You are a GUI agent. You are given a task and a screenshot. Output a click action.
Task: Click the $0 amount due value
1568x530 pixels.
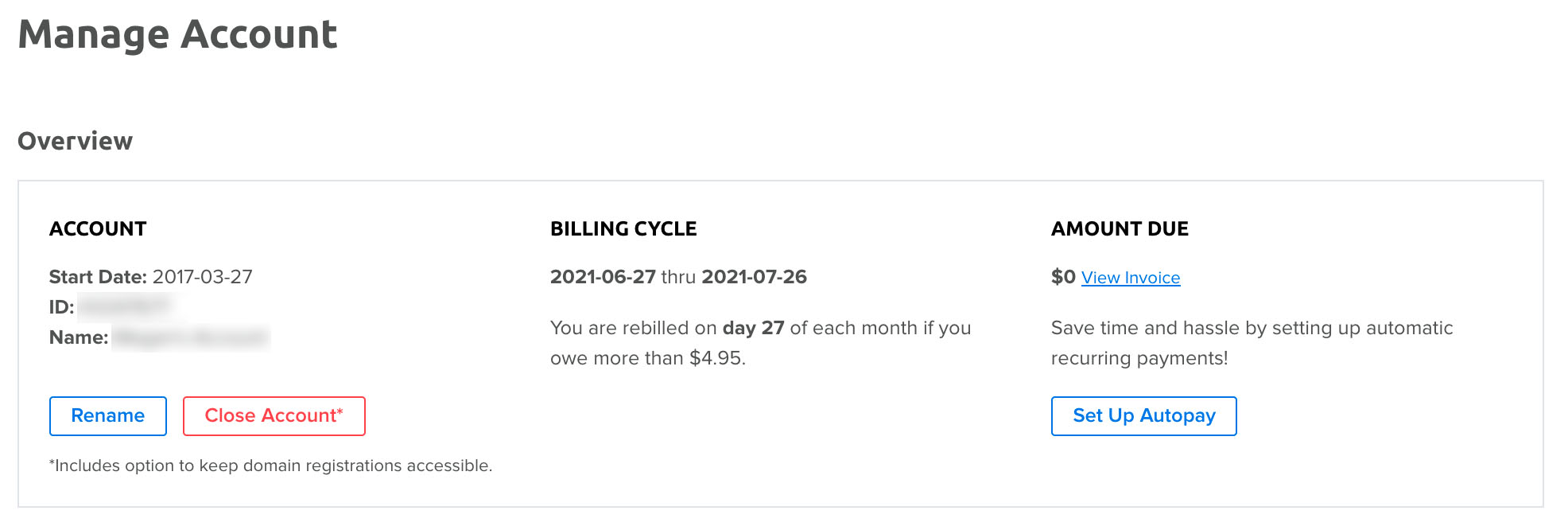pos(1063,277)
